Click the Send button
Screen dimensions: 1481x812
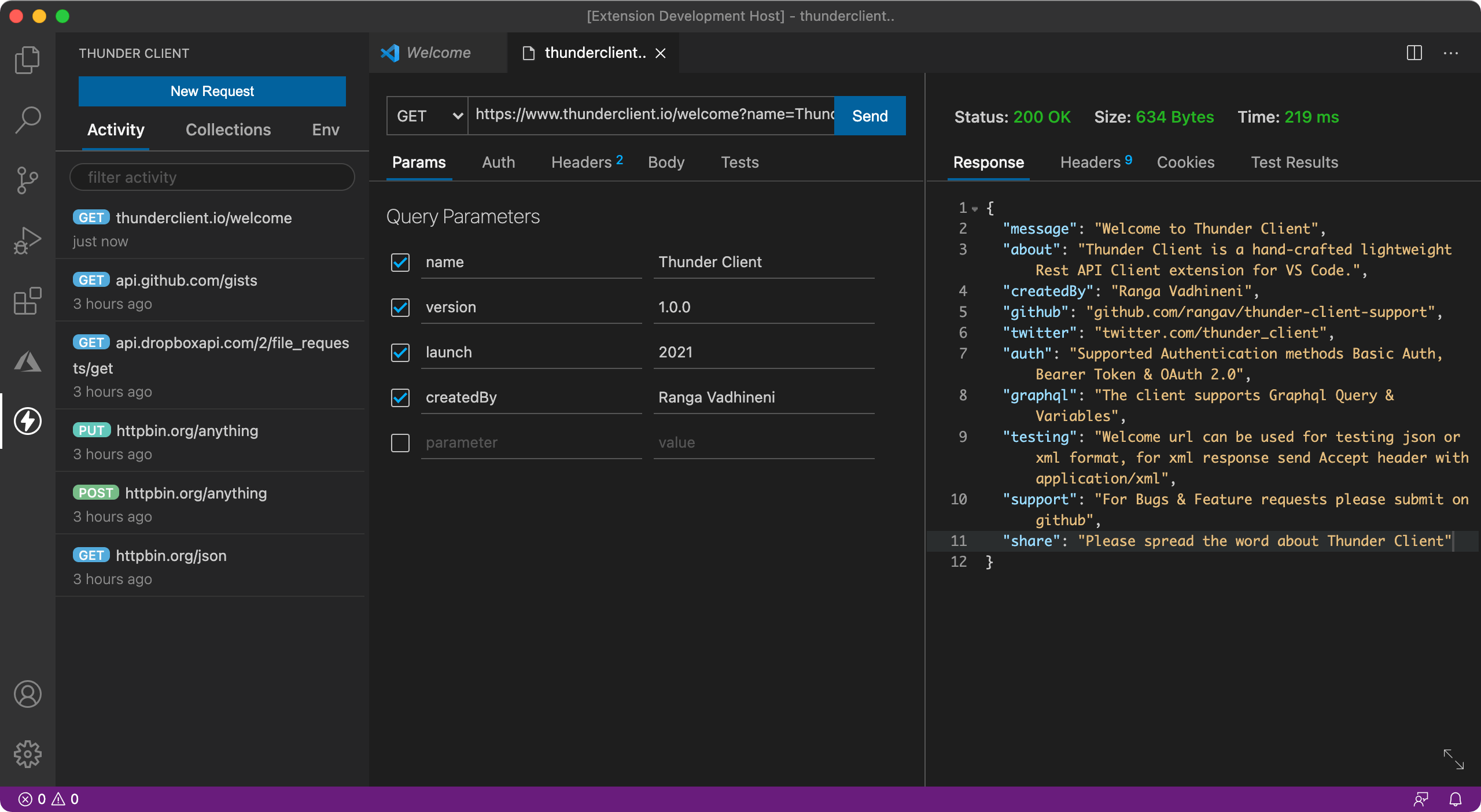tap(870, 116)
